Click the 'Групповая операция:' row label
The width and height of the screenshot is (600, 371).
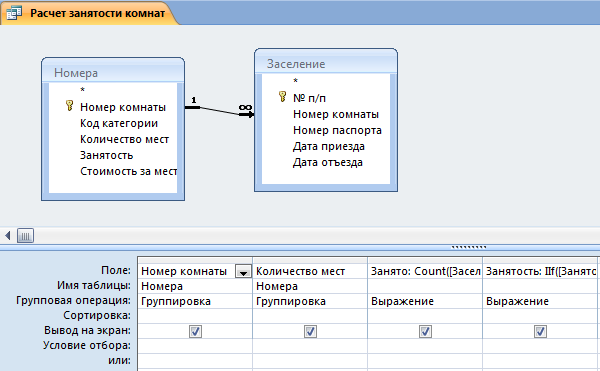coord(73,301)
